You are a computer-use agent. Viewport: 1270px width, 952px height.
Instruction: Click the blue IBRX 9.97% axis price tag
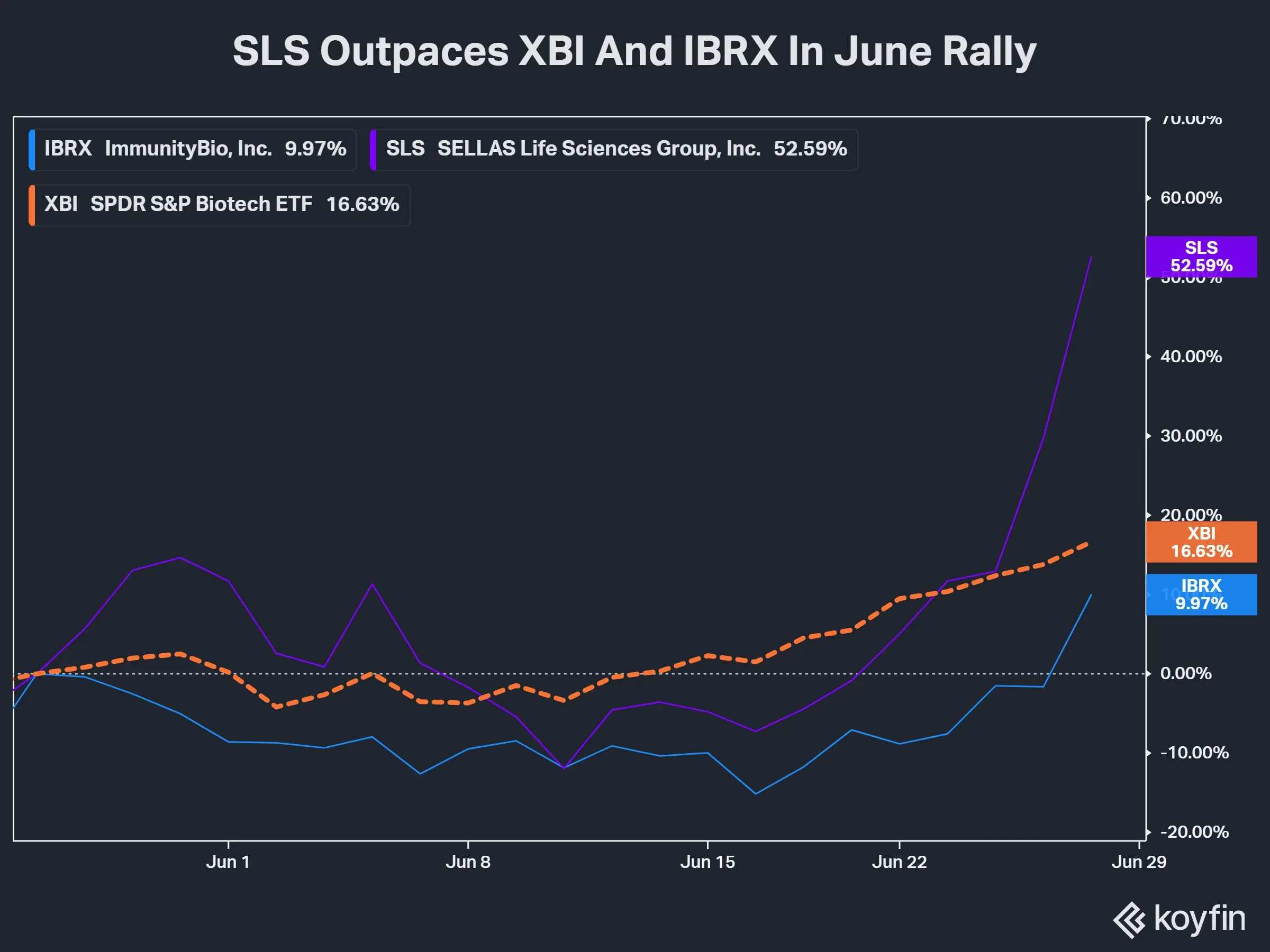tap(1201, 594)
